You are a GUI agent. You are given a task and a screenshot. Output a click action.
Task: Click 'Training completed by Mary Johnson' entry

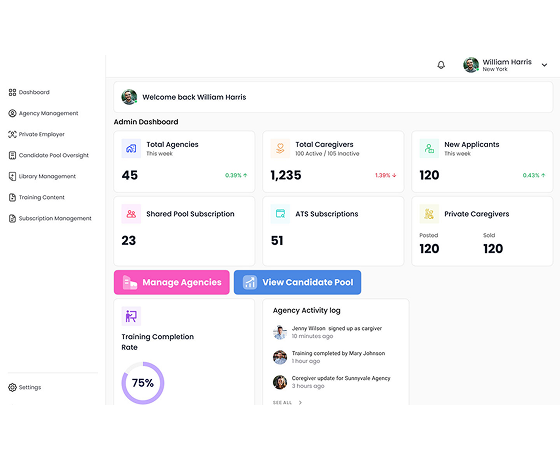tap(339, 354)
